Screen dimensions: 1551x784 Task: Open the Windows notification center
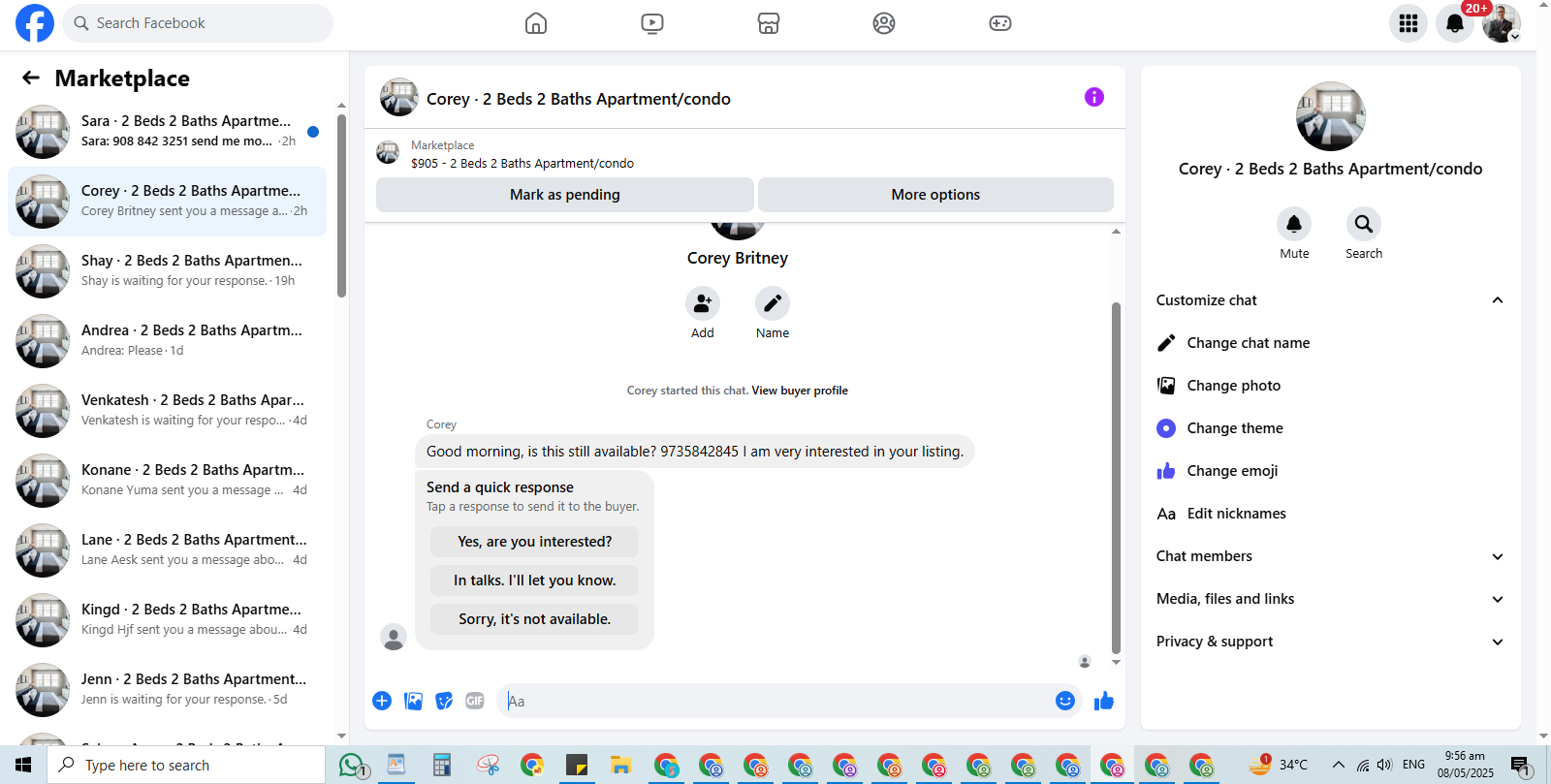(x=1520, y=766)
